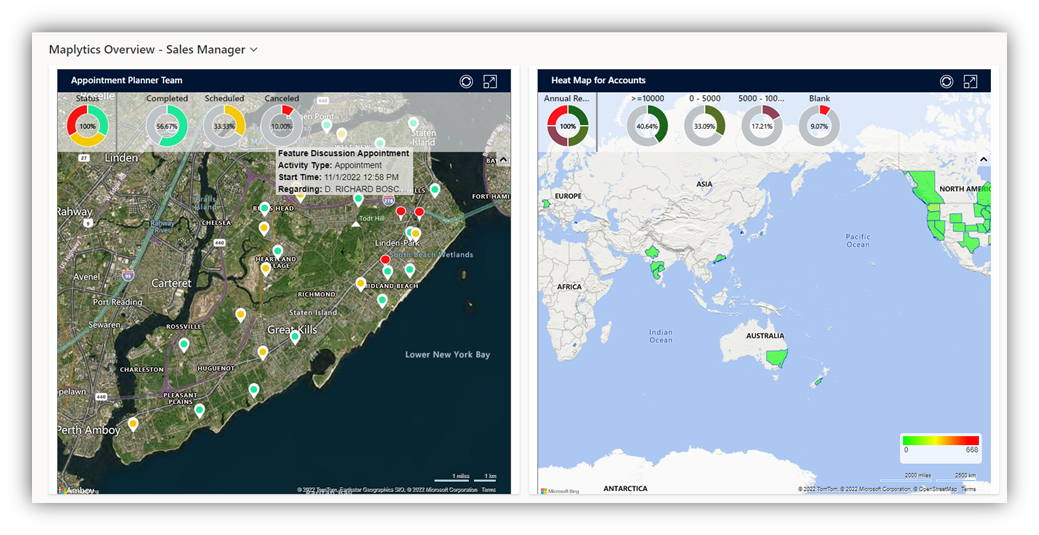Select the Annual Revenue 100% donut chart
This screenshot has height=535, width=1039.
[568, 126]
